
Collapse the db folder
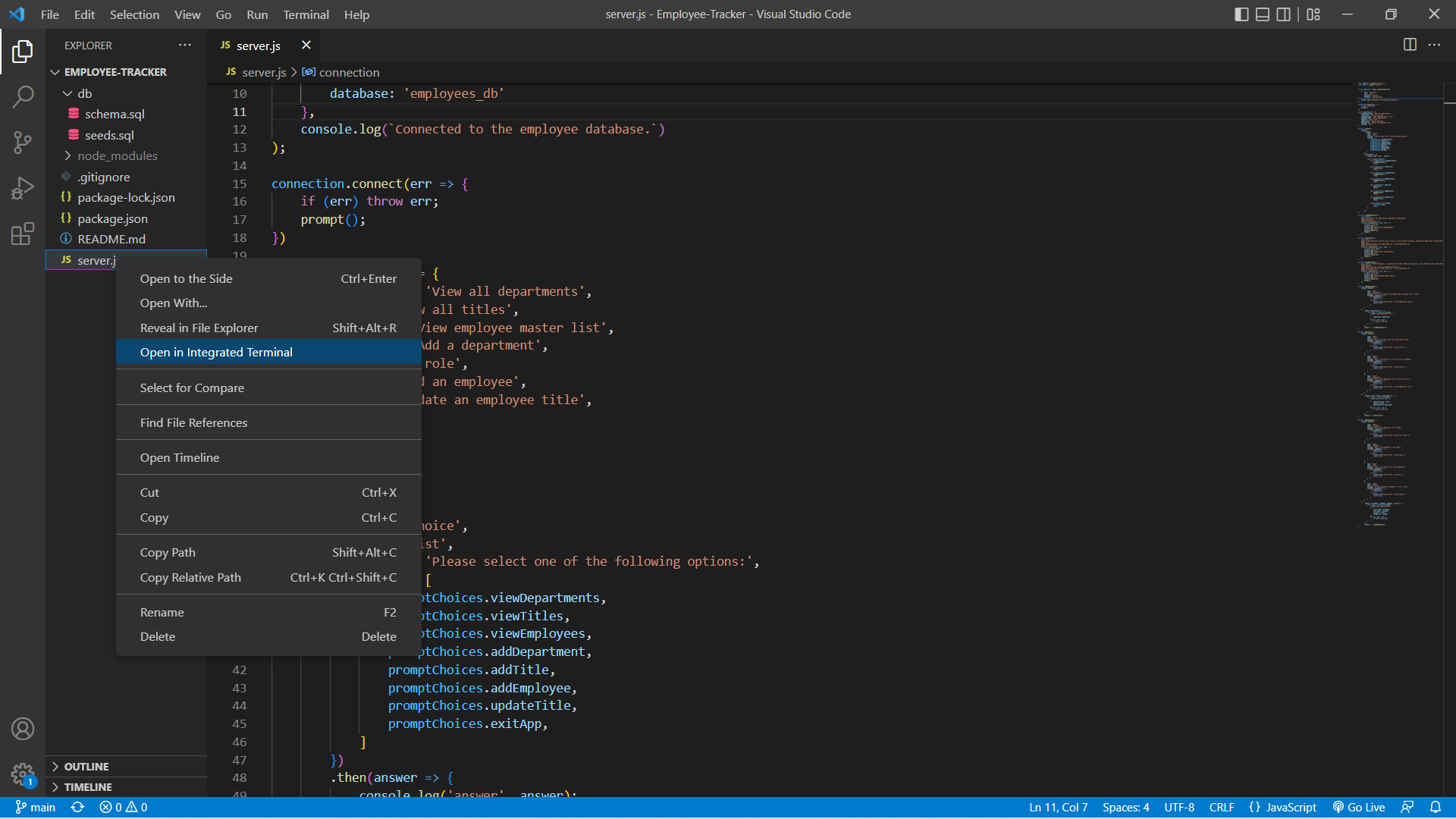click(127, 93)
